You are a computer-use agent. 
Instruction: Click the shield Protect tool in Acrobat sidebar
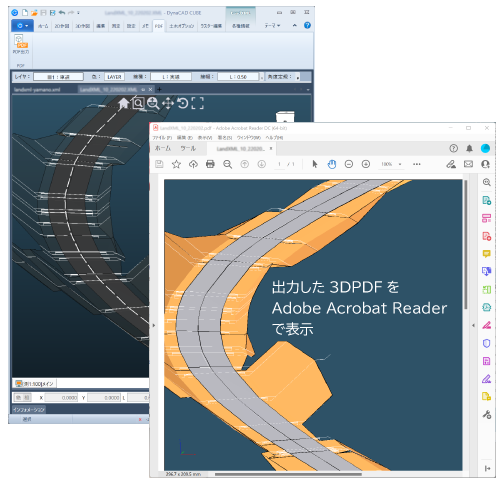[486, 343]
